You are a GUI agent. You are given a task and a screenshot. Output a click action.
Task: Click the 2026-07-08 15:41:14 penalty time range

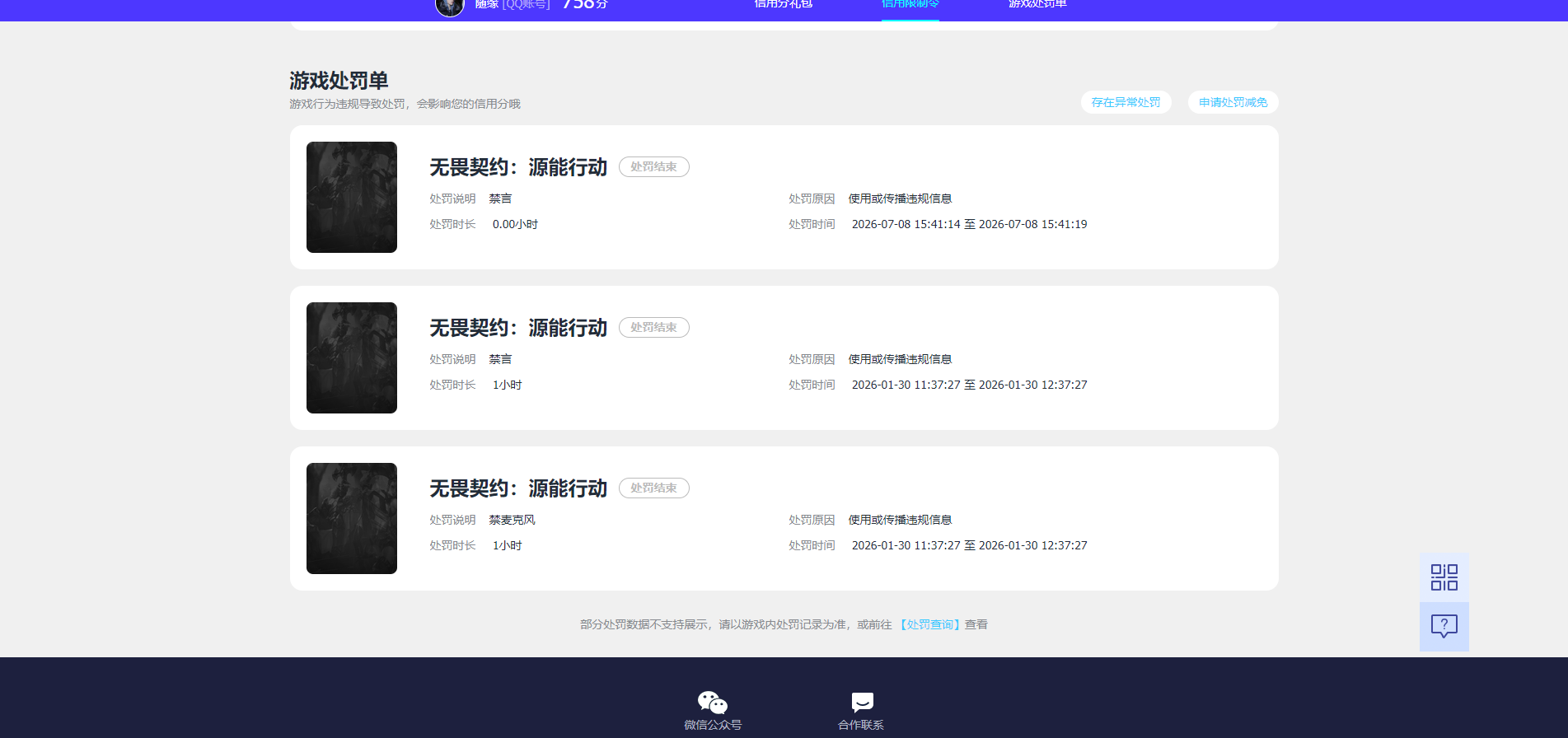coord(969,224)
